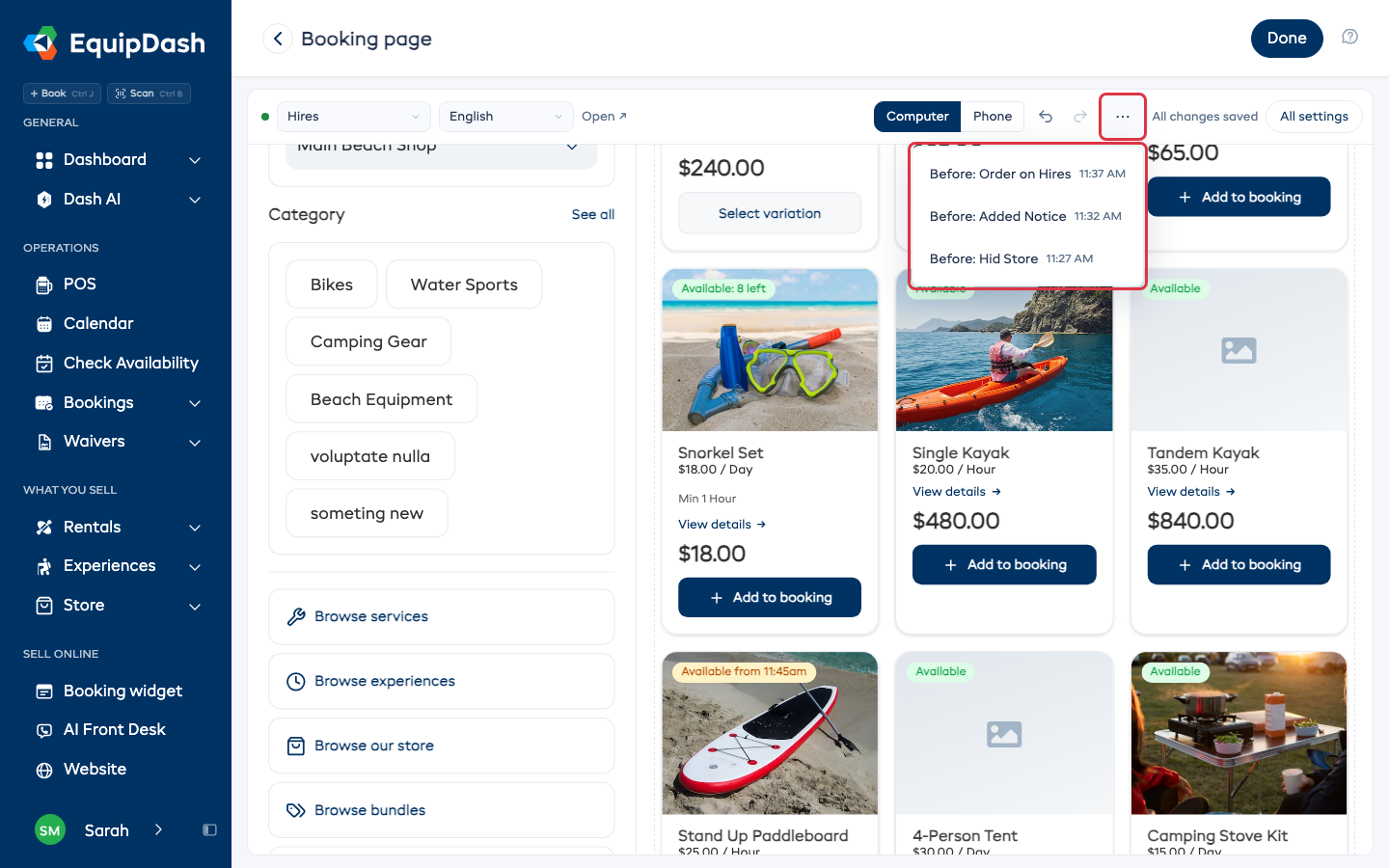The image size is (1389, 868).
Task: Open the booking page link
Action: point(604,117)
